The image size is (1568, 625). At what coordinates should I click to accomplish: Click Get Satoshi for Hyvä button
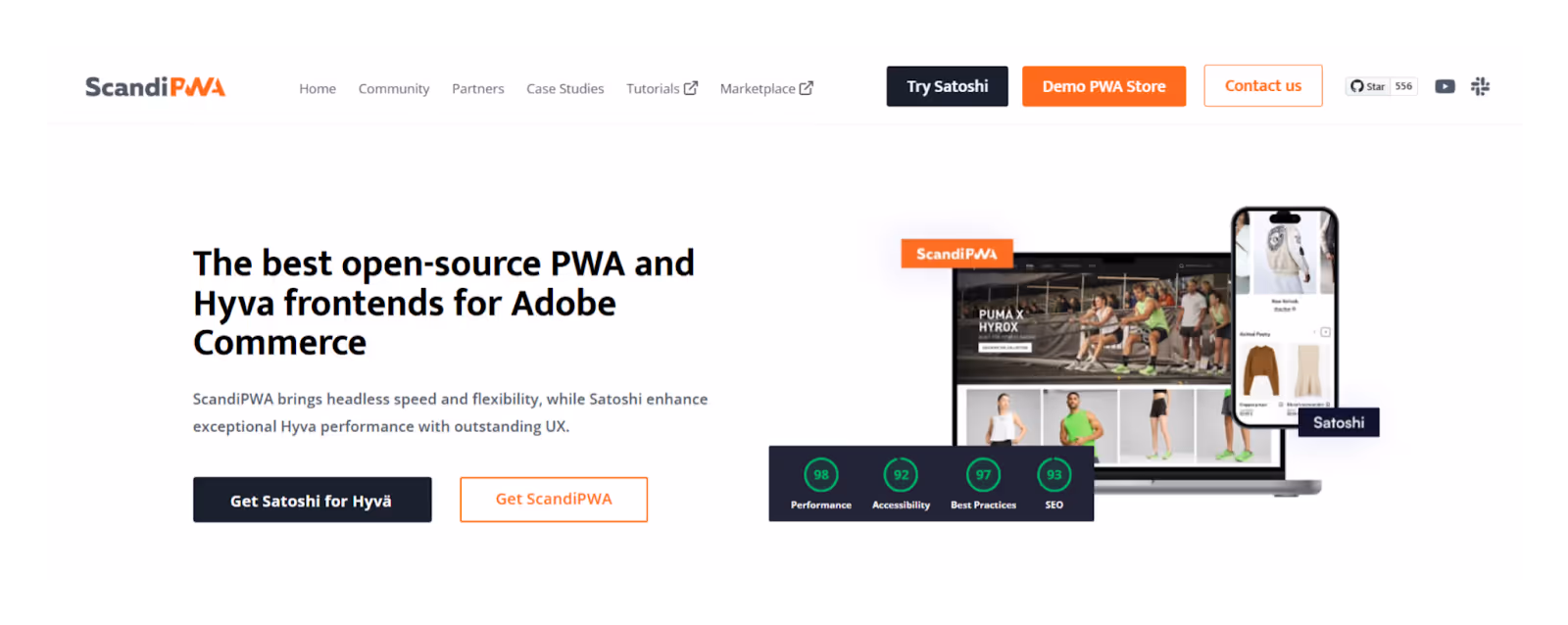pyautogui.click(x=313, y=500)
